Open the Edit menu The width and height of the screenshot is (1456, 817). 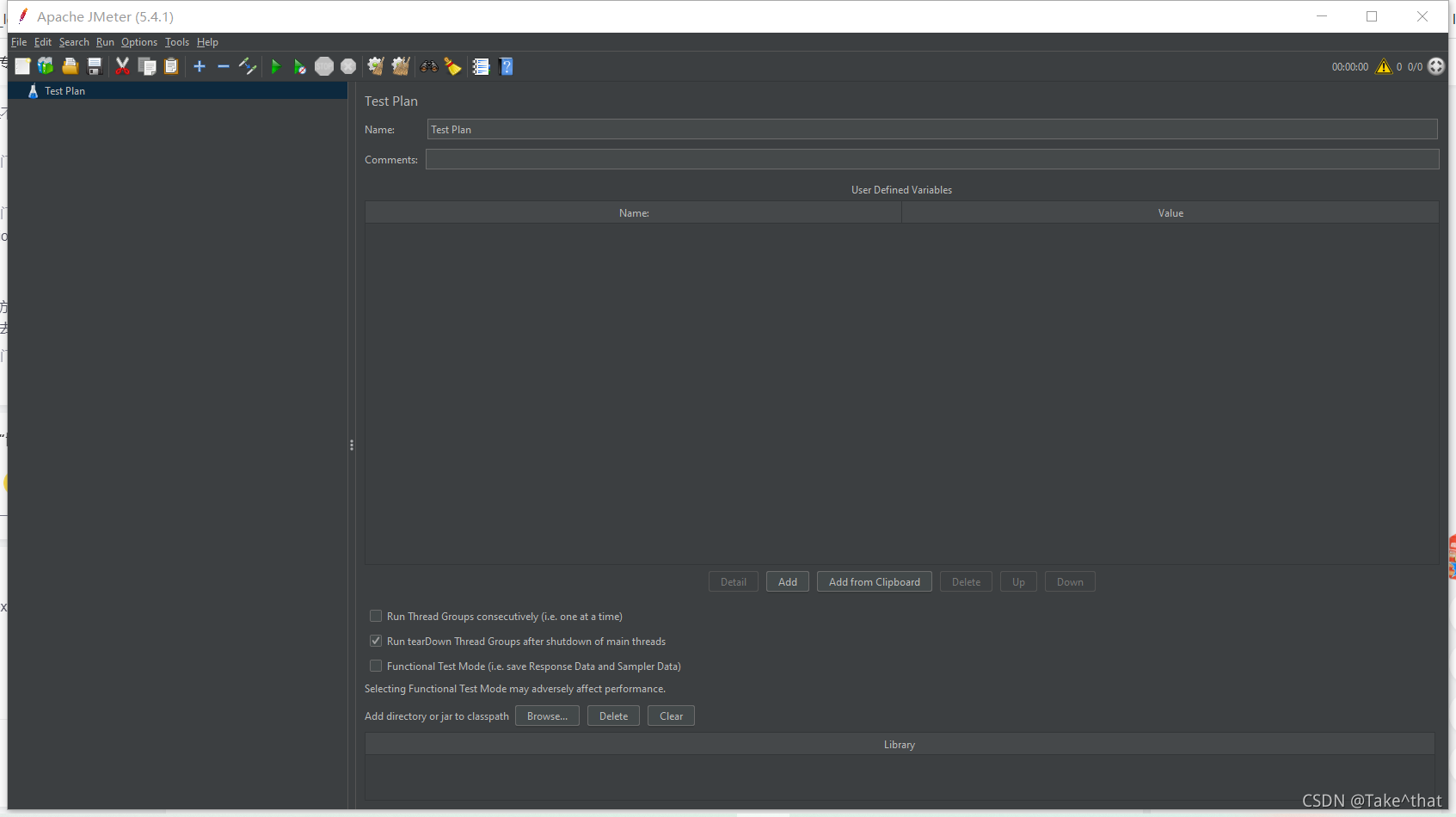click(x=43, y=42)
